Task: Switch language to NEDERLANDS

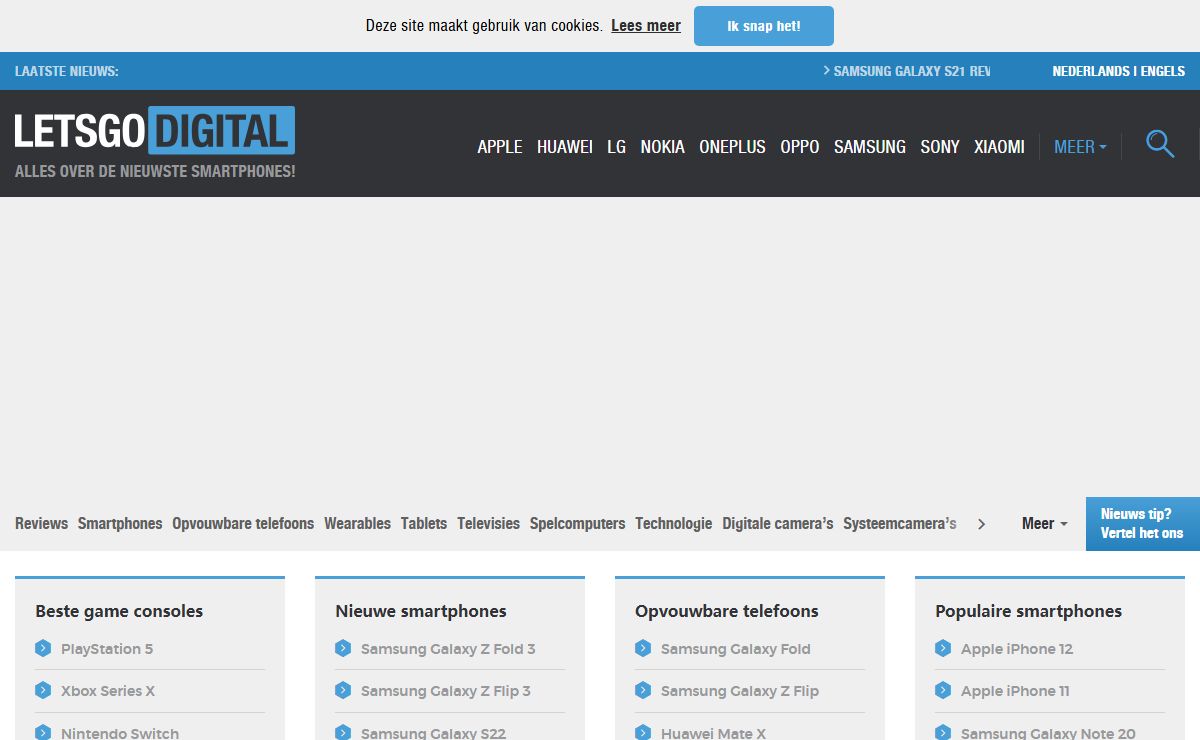Action: coord(1091,71)
